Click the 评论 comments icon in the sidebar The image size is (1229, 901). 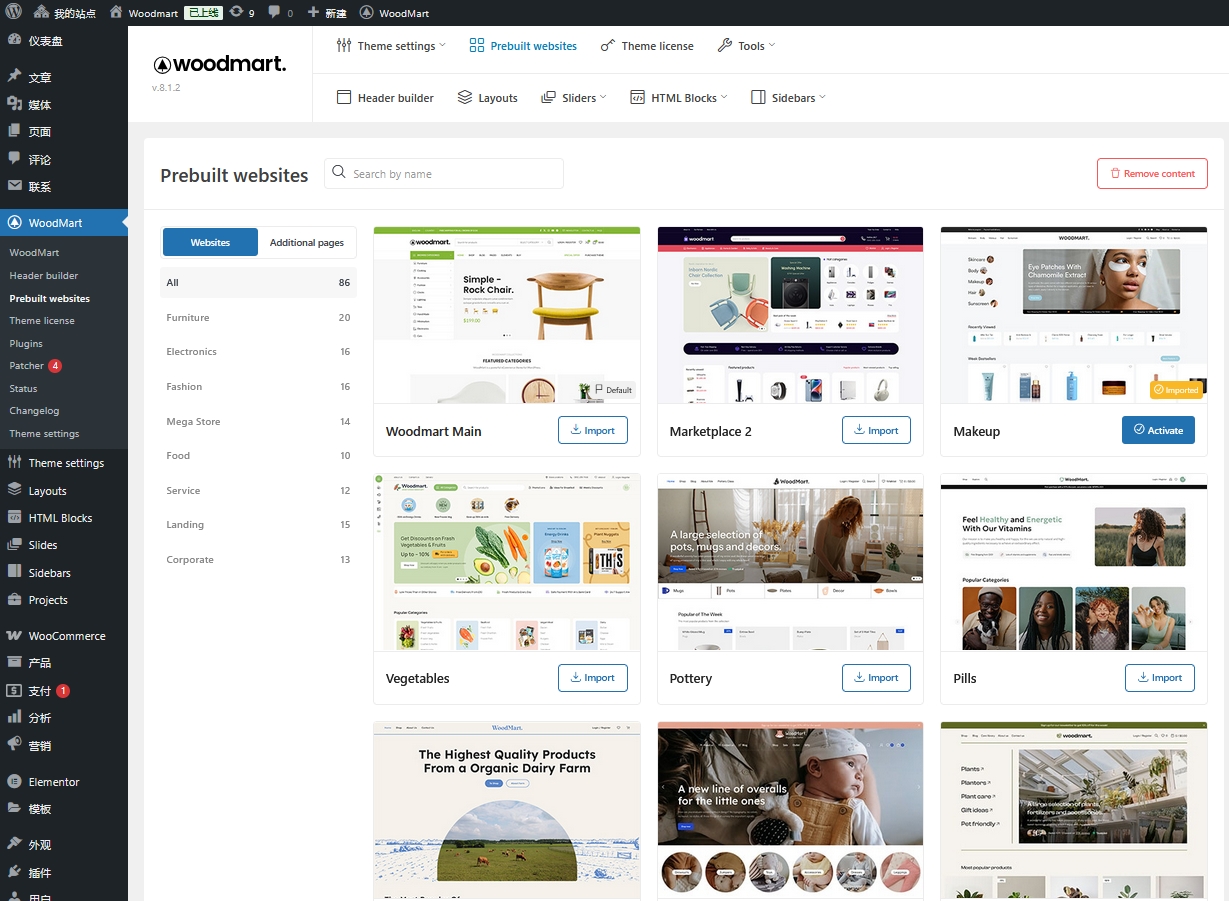14,159
